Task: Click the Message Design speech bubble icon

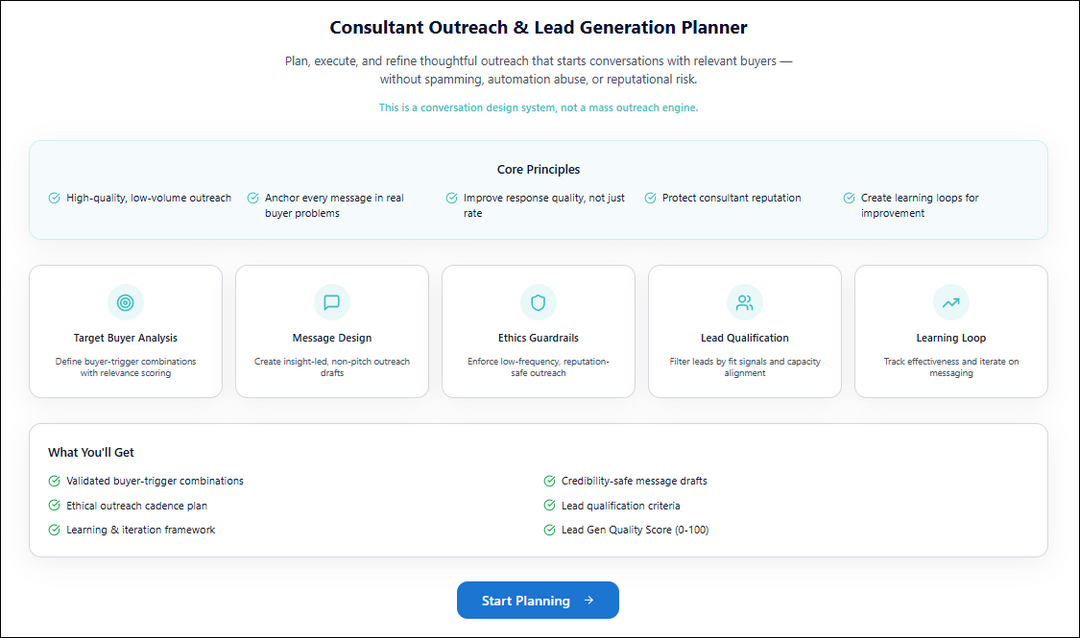Action: click(x=332, y=302)
